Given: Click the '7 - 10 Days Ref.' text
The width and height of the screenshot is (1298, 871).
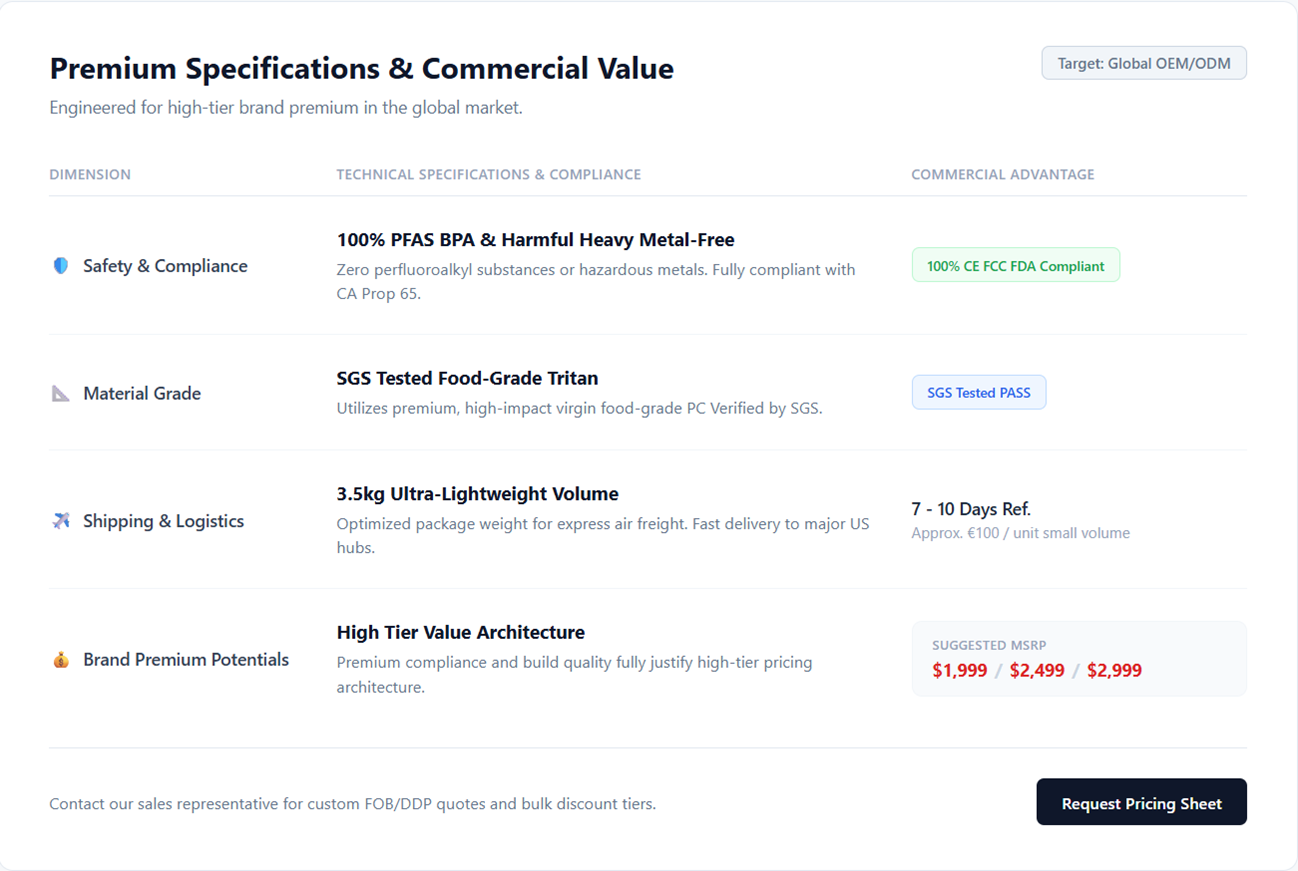Looking at the screenshot, I should click(x=970, y=509).
